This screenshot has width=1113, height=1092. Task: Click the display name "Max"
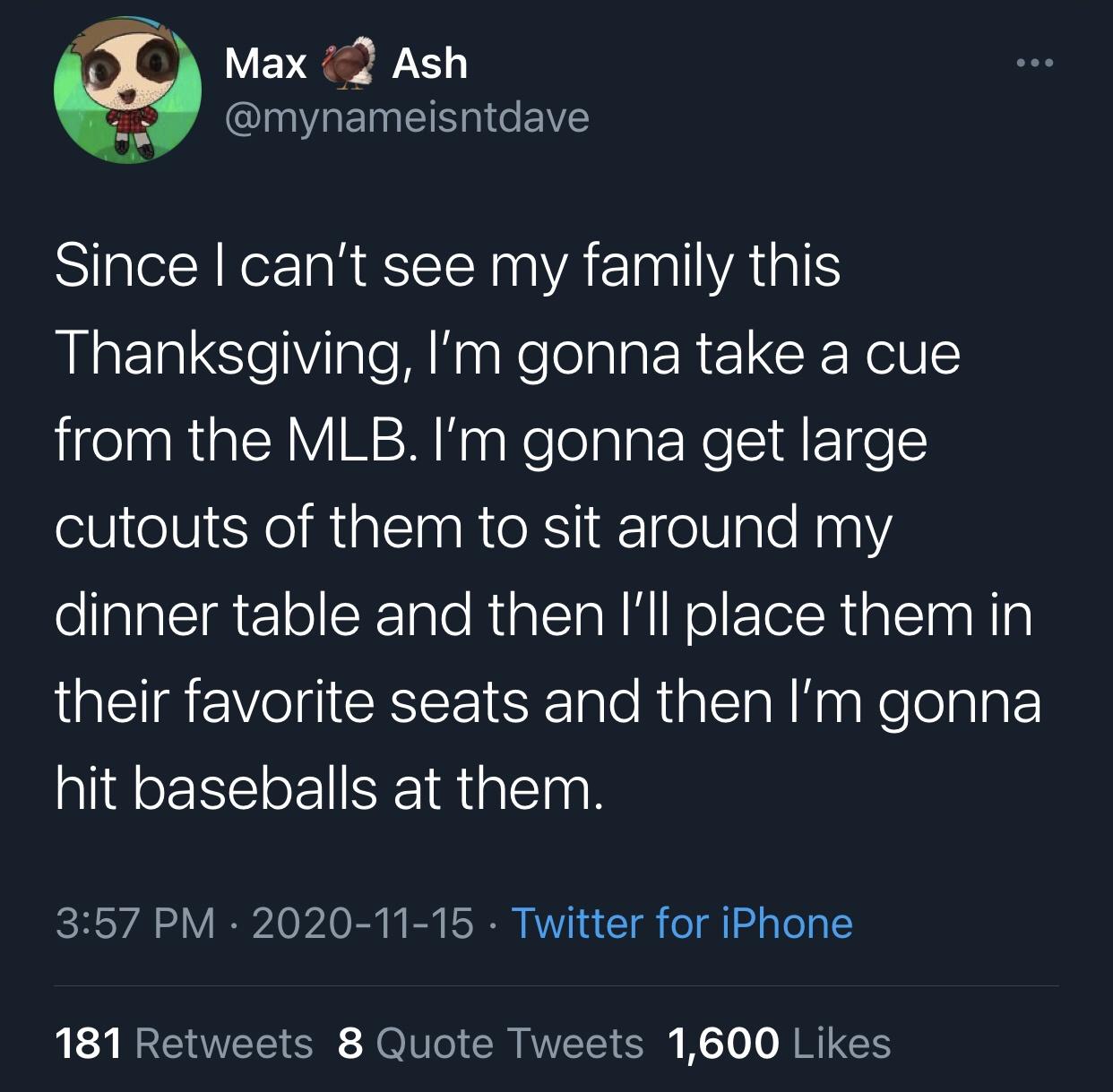[265, 64]
